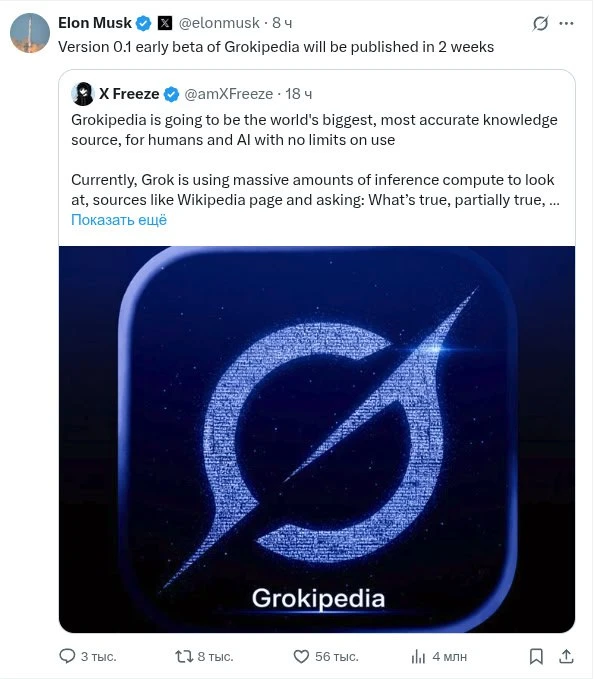The image size is (604, 679).
Task: Click the reply speech bubble icon
Action: click(68, 656)
